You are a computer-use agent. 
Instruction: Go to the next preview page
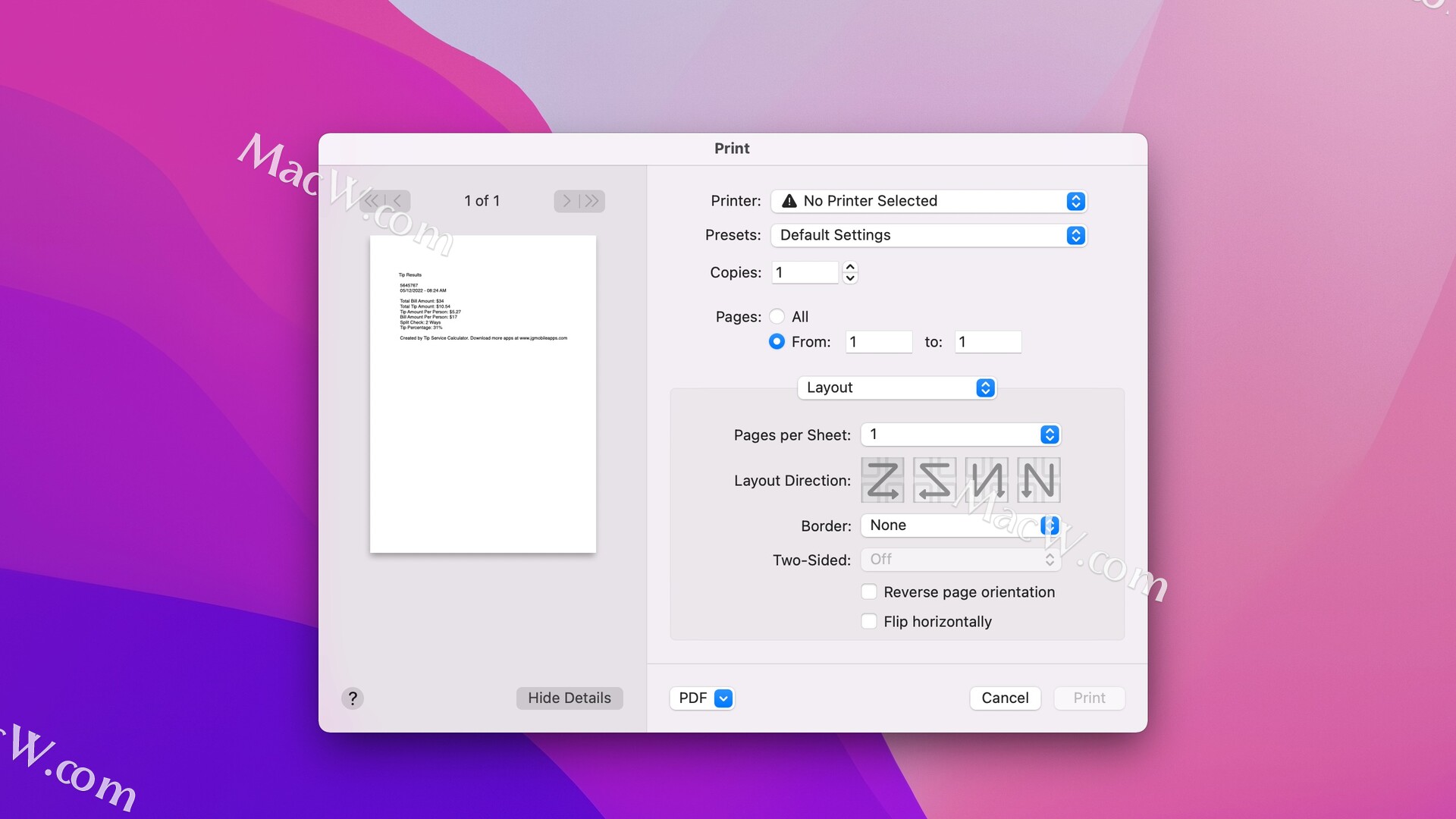(x=566, y=201)
